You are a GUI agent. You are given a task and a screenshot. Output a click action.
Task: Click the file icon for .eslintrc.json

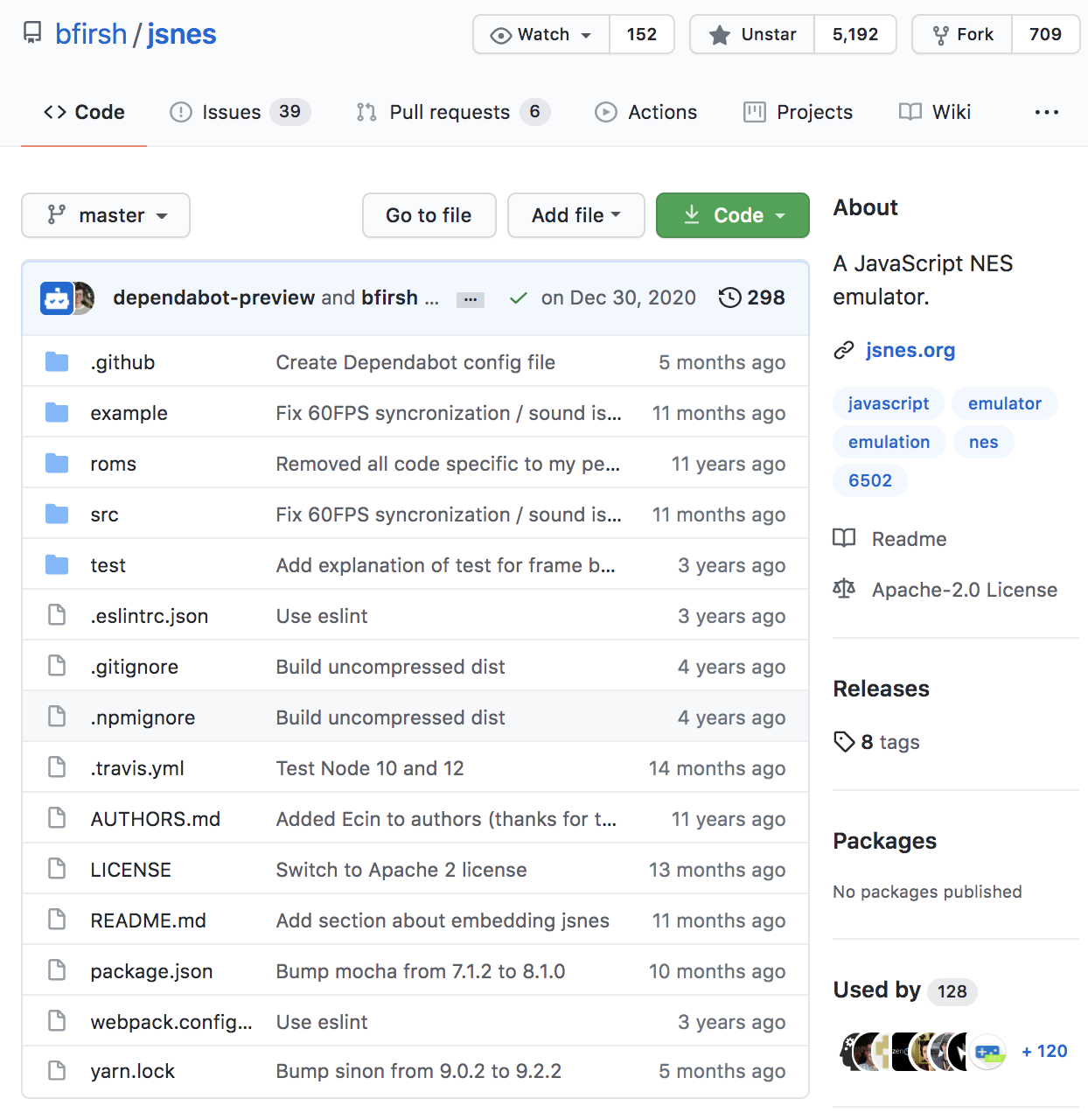pos(57,615)
